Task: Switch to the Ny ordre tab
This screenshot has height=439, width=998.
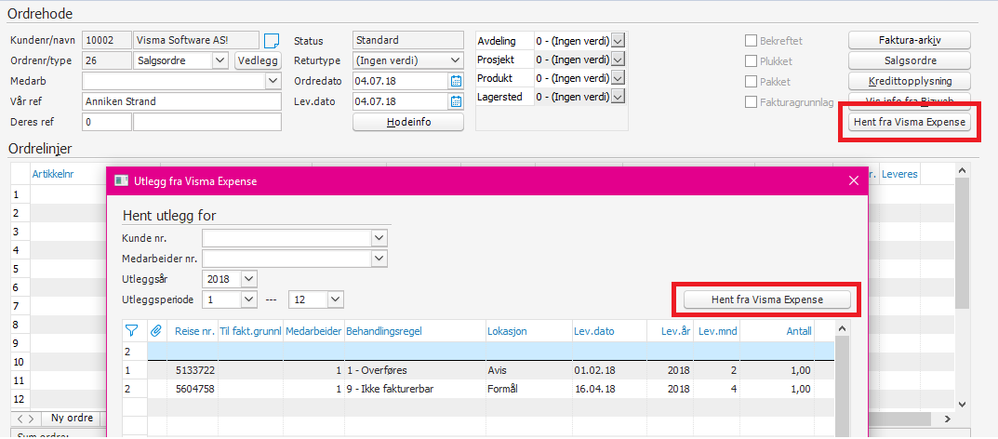Action: click(x=72, y=418)
